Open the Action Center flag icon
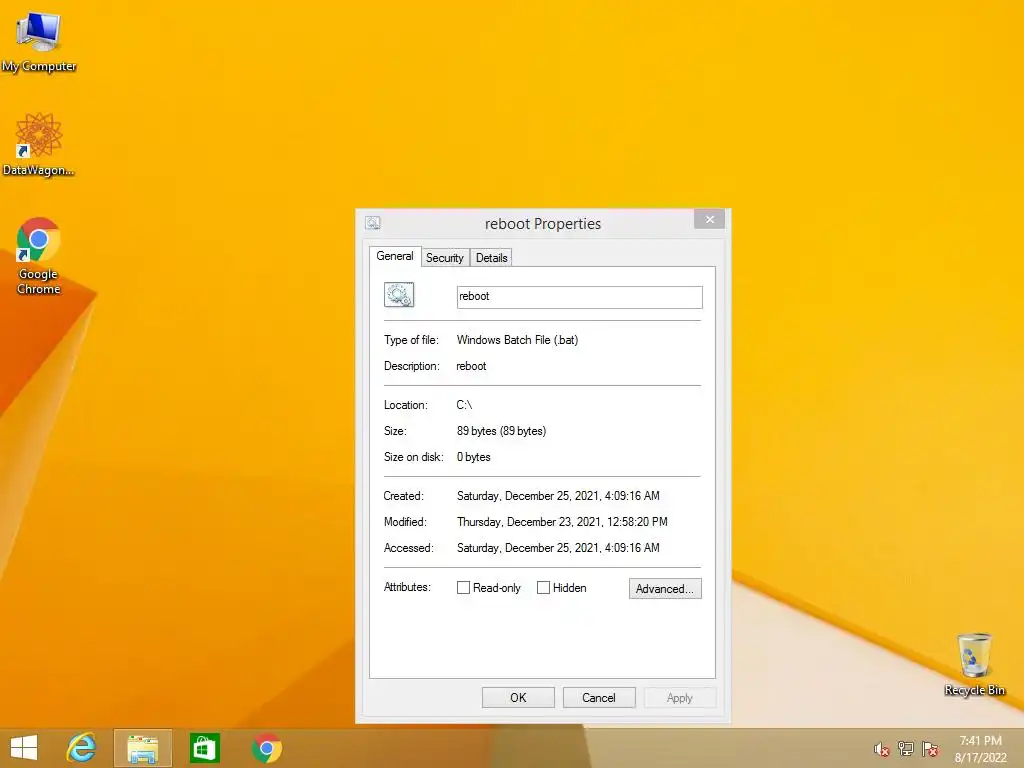The width and height of the screenshot is (1024, 768). (930, 749)
